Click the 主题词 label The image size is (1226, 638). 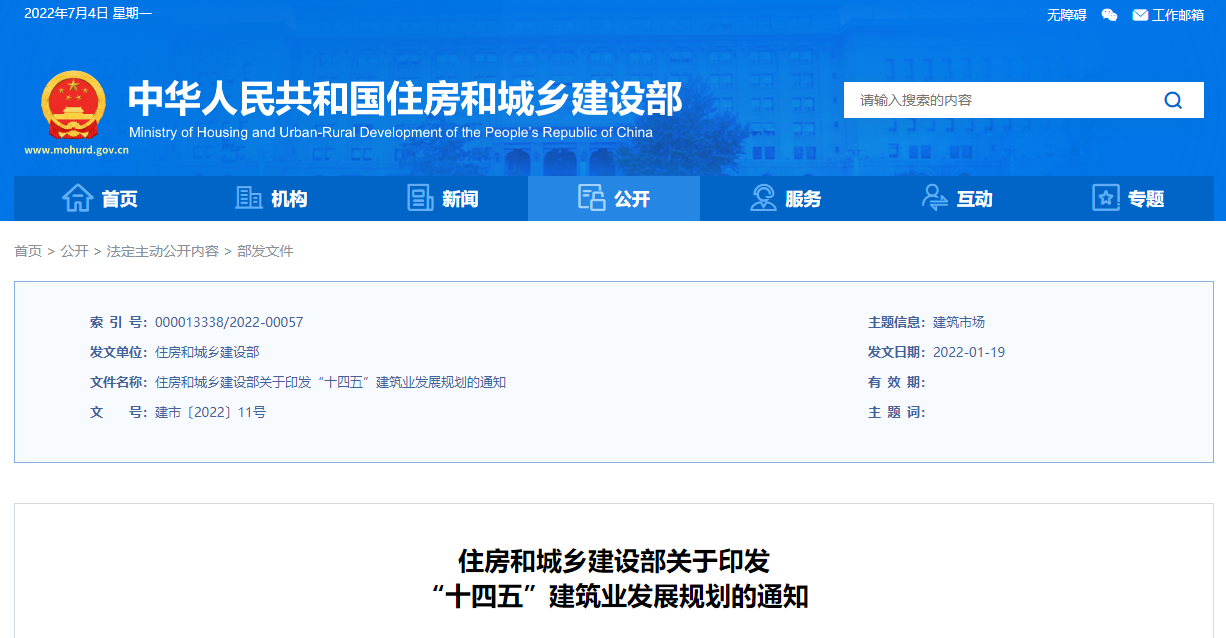coord(896,412)
